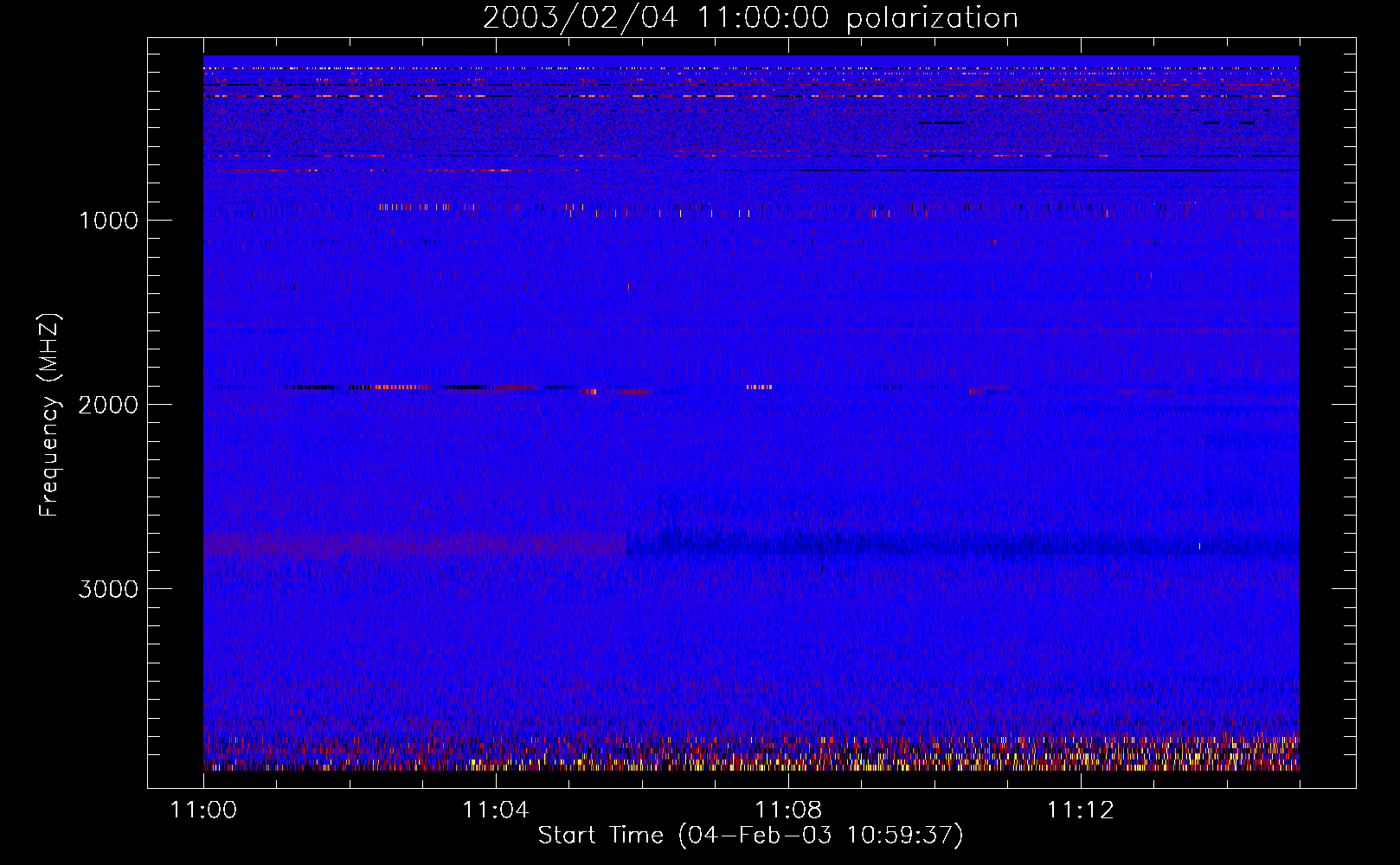Viewport: 1400px width, 865px height.
Task: Click the 11:04 time axis label
Action: pyautogui.click(x=496, y=811)
